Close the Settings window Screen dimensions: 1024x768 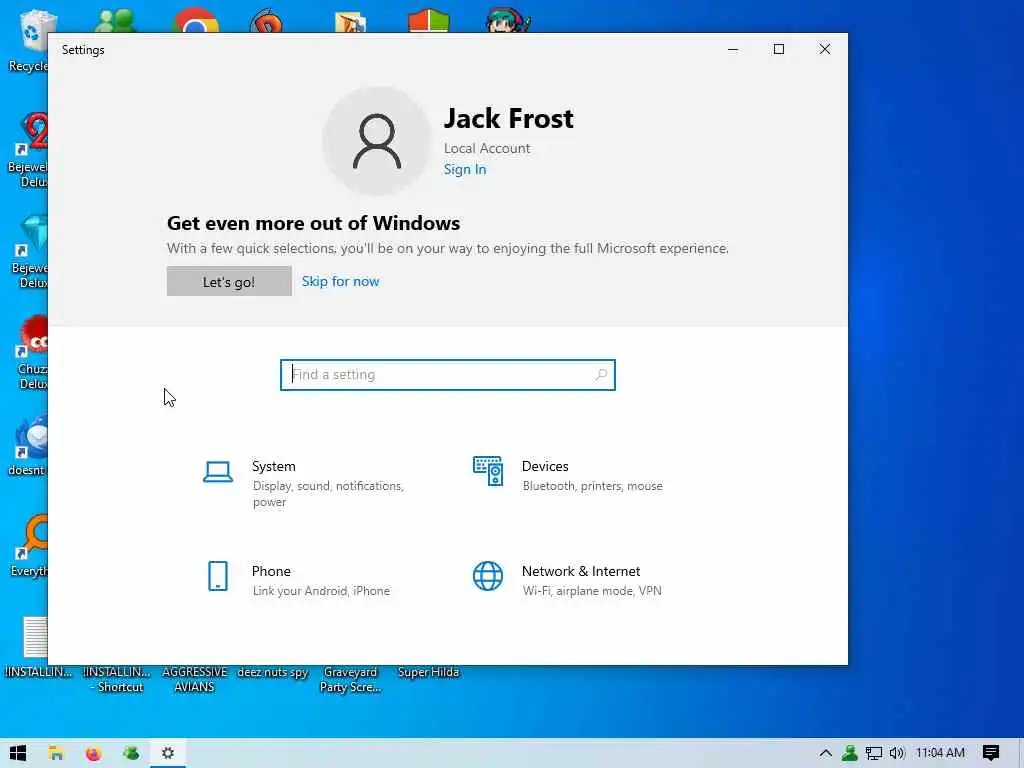click(825, 50)
